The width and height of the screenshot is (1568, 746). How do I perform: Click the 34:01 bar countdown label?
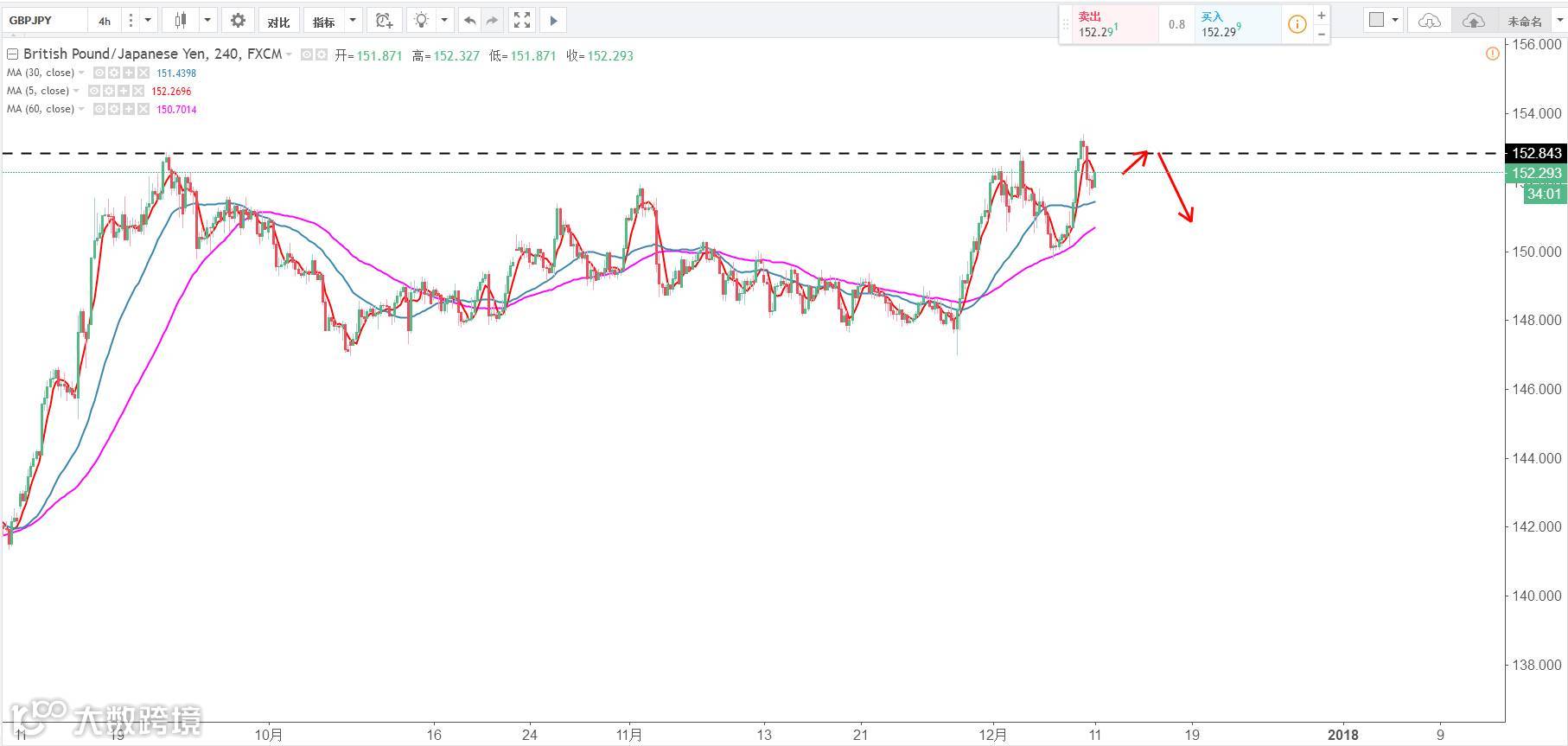pyautogui.click(x=1544, y=194)
